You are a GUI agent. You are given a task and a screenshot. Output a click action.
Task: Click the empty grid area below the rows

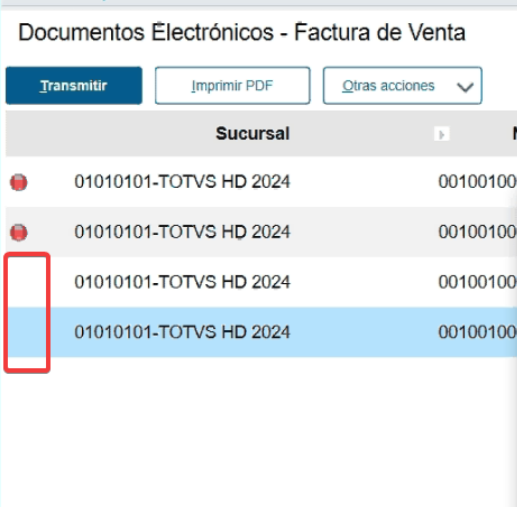(x=258, y=432)
